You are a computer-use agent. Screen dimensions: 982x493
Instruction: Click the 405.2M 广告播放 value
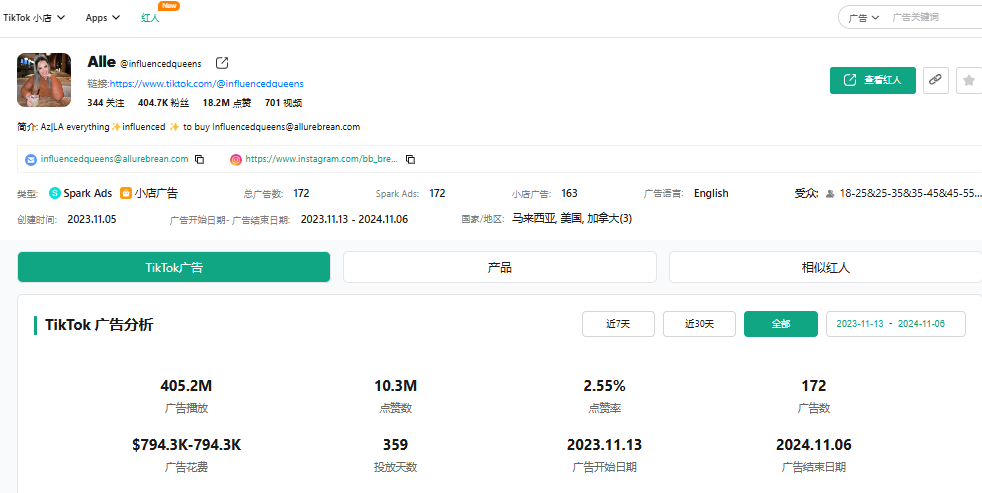pyautogui.click(x=186, y=386)
